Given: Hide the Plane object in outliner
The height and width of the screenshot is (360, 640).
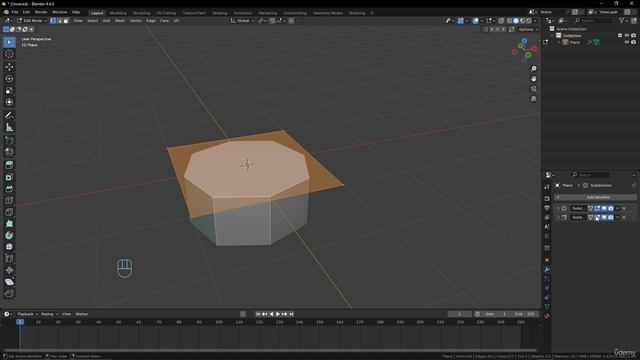Looking at the screenshot, I should coord(627,42).
